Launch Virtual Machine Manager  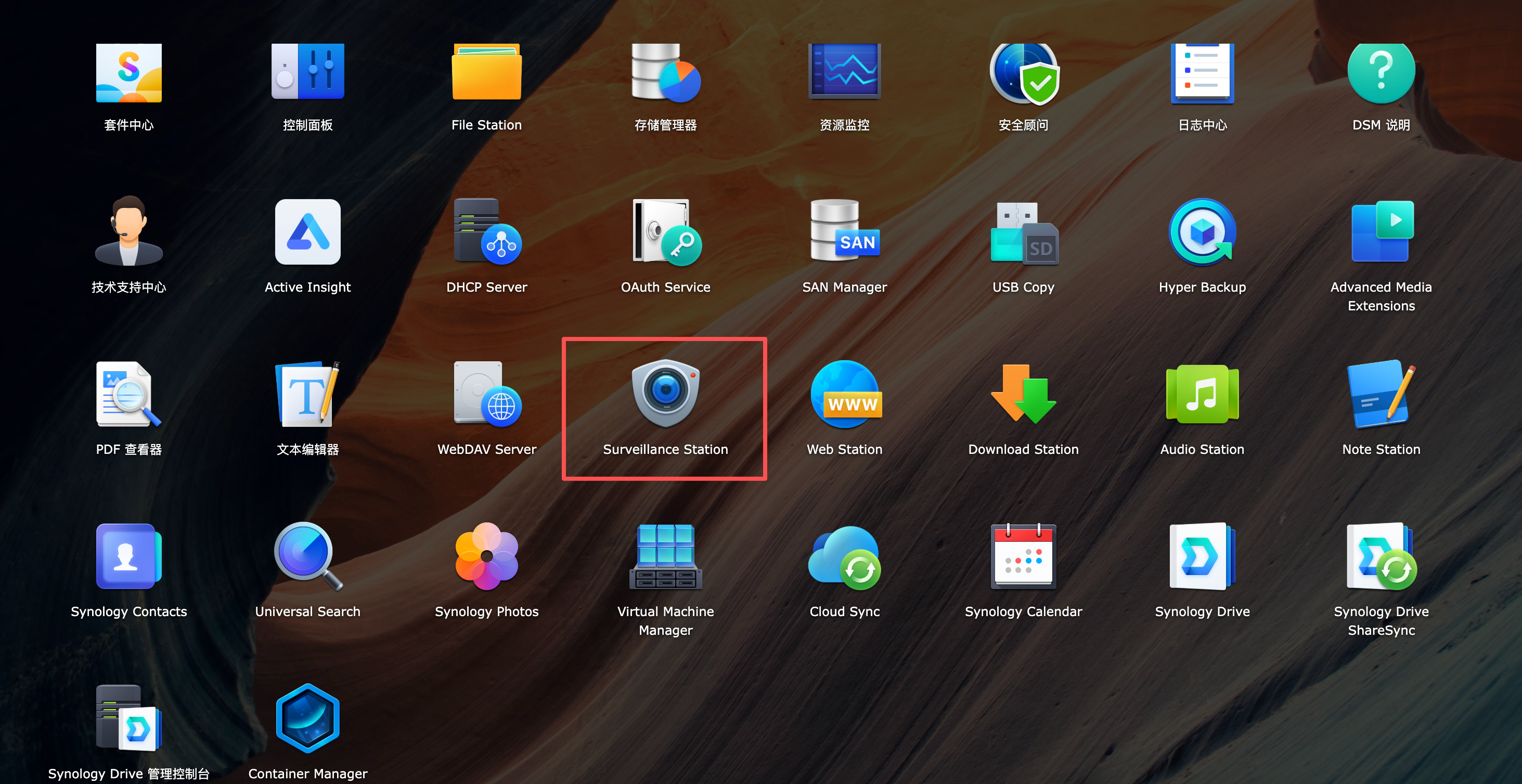(665, 556)
